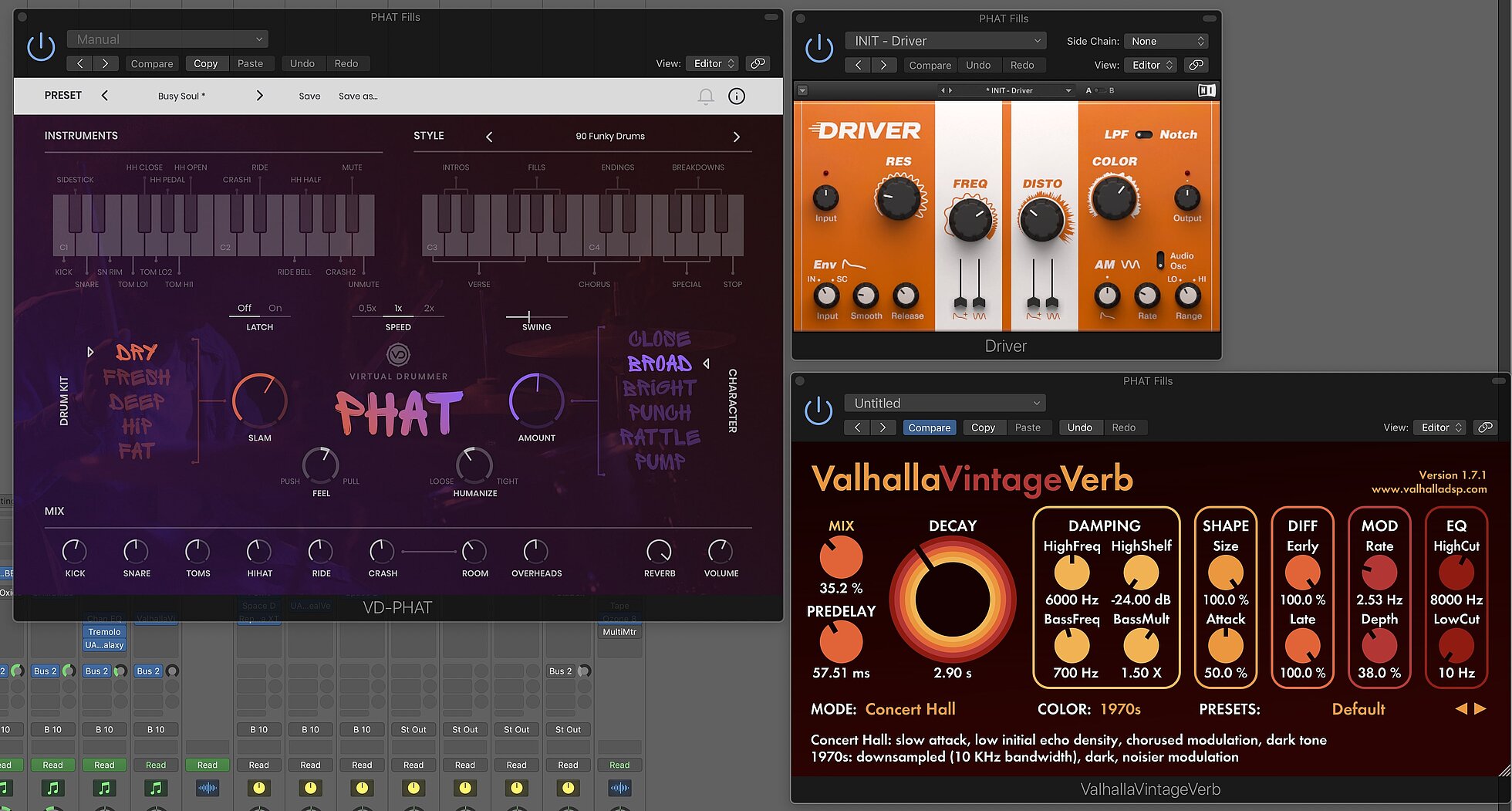Open Side Chain None dropdown
This screenshot has width=1512, height=811.
click(x=1166, y=41)
